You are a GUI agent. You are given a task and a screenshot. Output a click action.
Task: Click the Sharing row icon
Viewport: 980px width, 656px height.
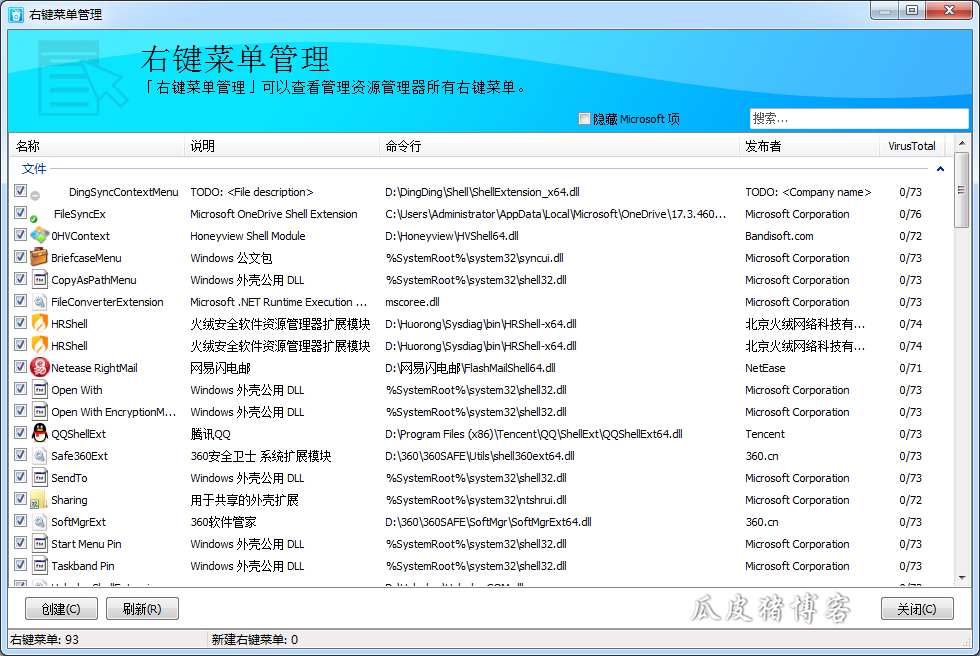click(39, 500)
